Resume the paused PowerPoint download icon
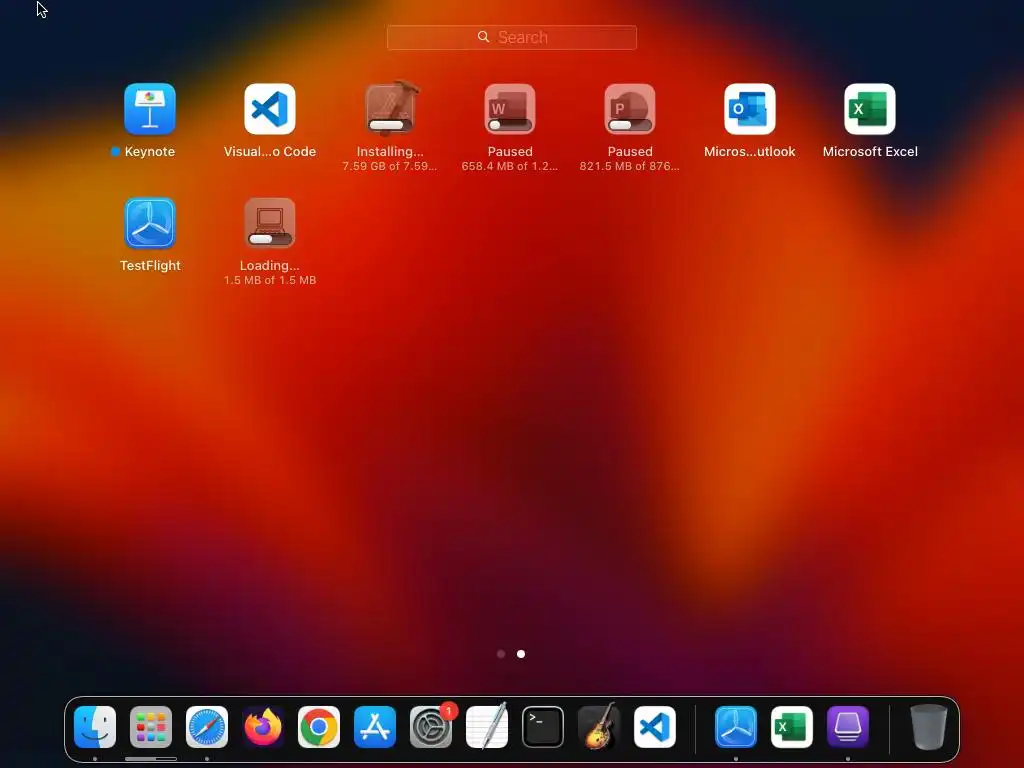This screenshot has height=768, width=1024. pos(630,108)
